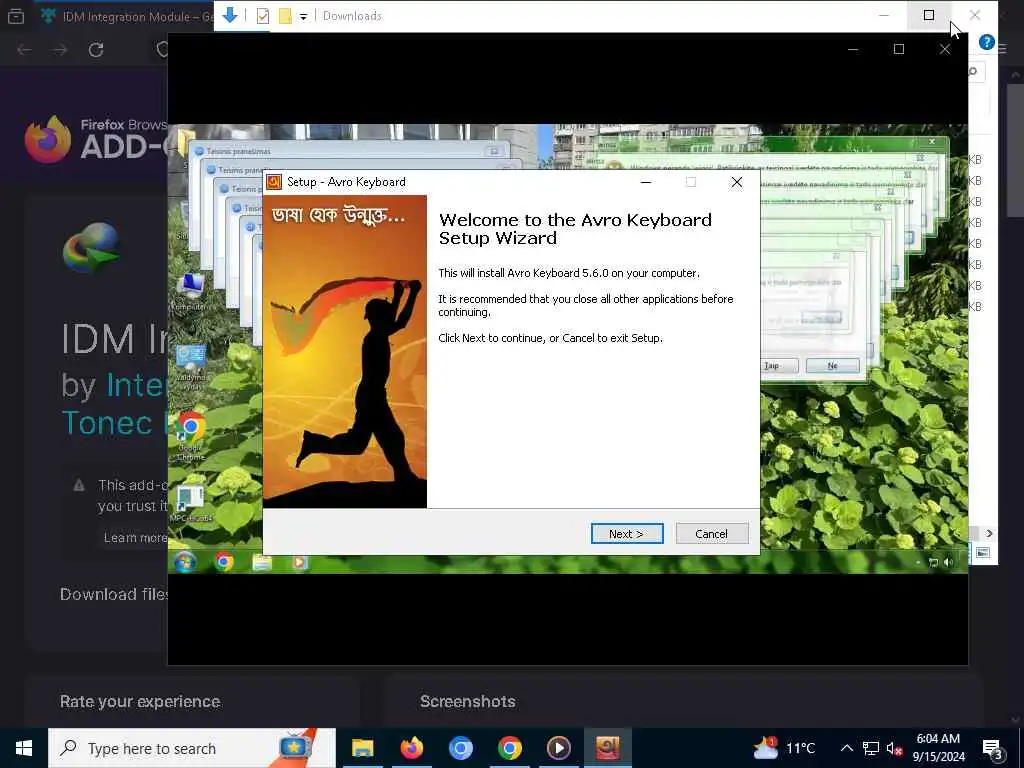Maximize the Downloads explorer window
This screenshot has height=768, width=1024.
pos(929,15)
